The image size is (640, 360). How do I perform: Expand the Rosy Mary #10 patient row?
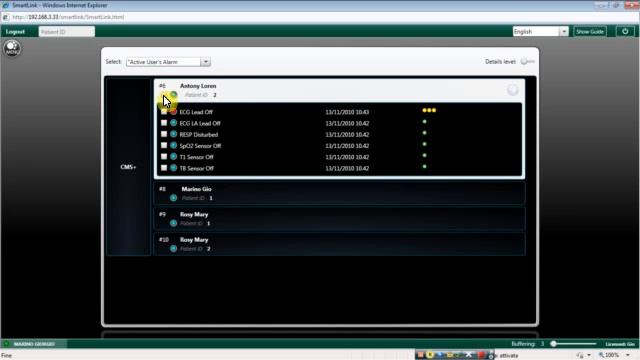(x=339, y=244)
